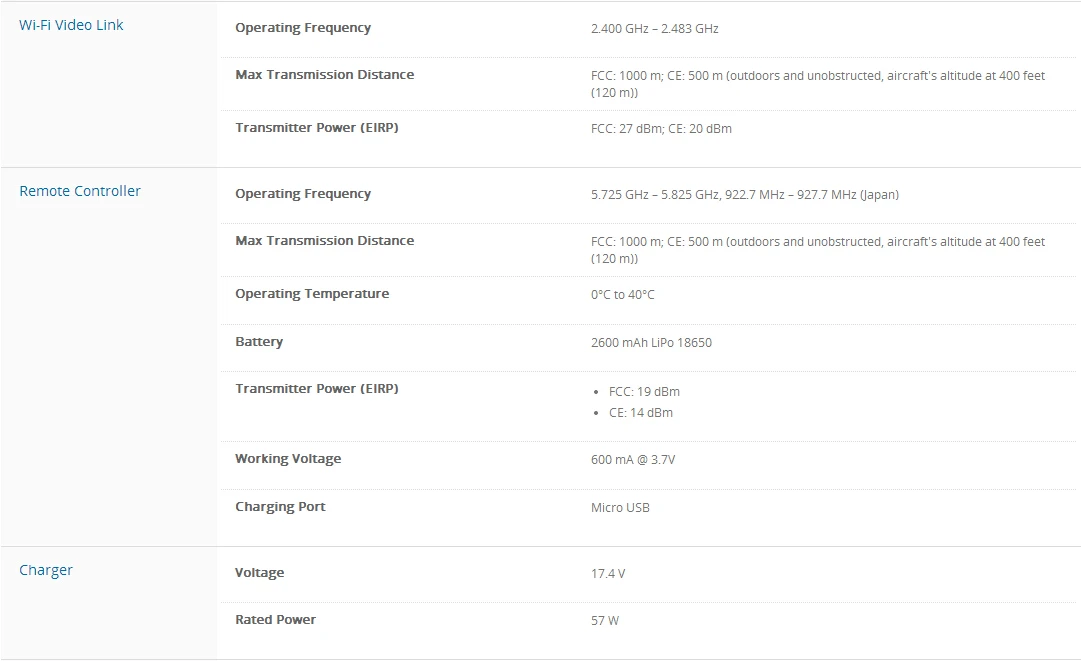
Task: Click the Battery row label
Action: pyautogui.click(x=259, y=342)
